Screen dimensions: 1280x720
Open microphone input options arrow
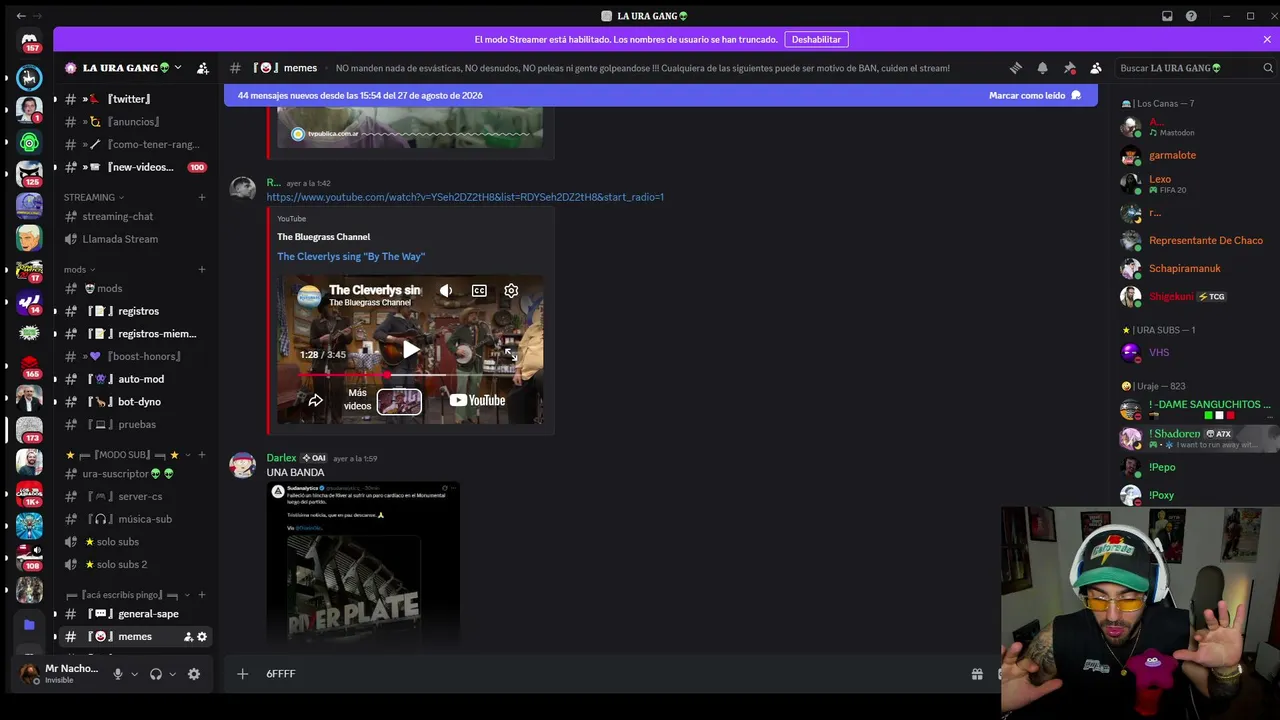pyautogui.click(x=134, y=674)
